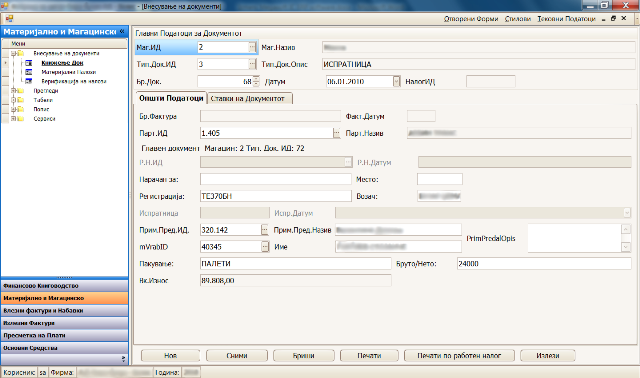Select the Книжење Док tree item

tap(62, 63)
